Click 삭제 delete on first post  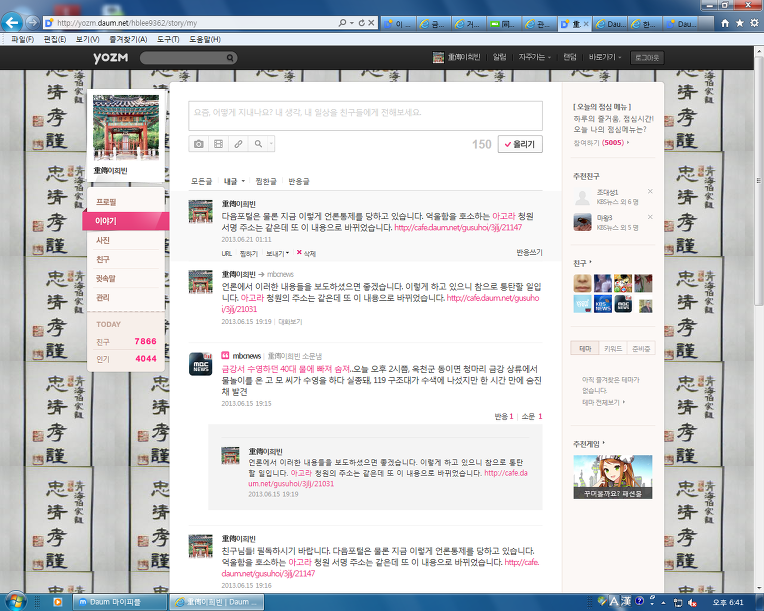pos(306,253)
